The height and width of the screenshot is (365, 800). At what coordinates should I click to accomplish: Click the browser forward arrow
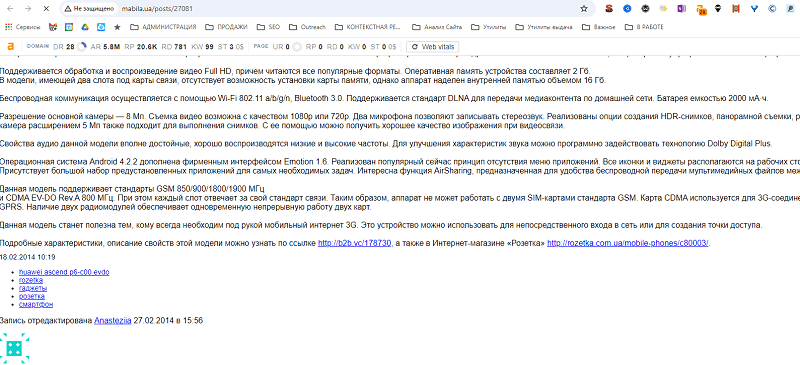(x=28, y=9)
